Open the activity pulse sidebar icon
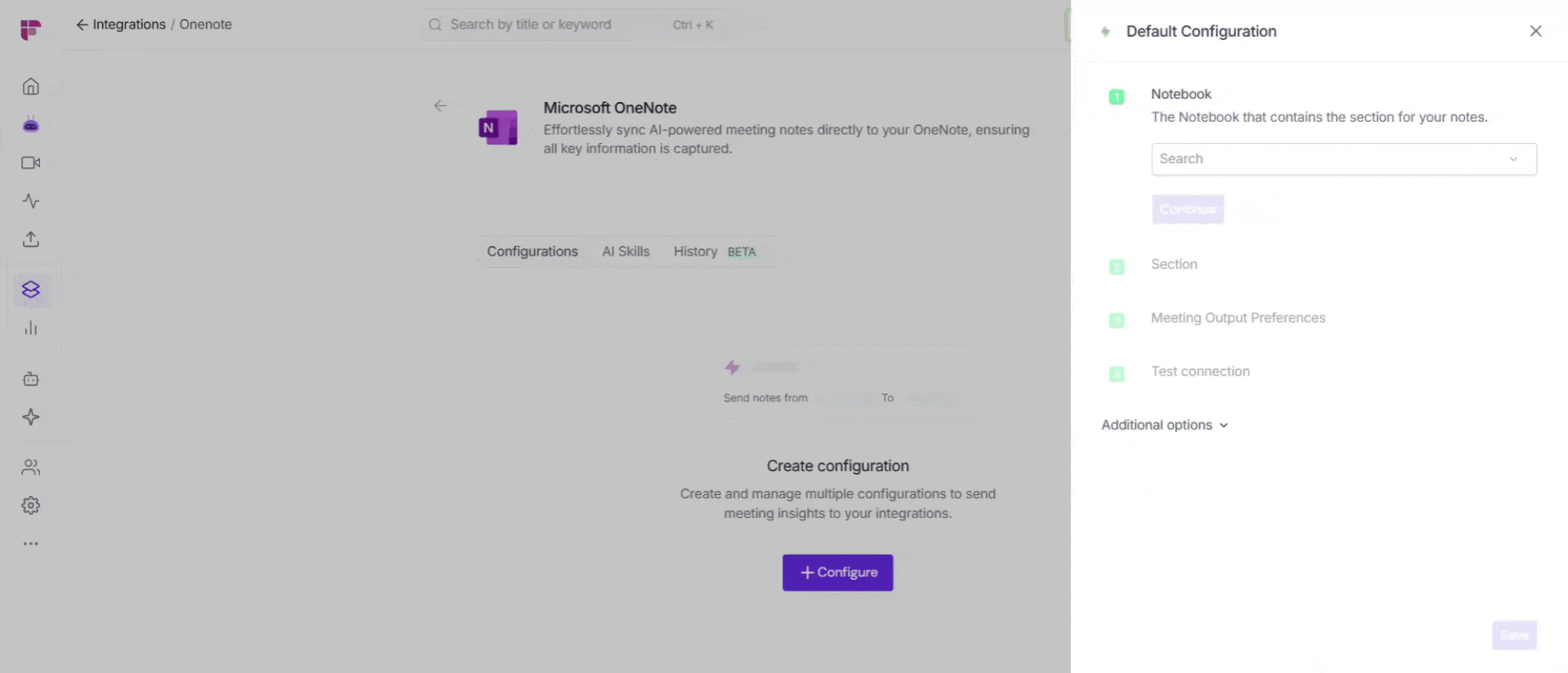The width and height of the screenshot is (1568, 673). (31, 201)
